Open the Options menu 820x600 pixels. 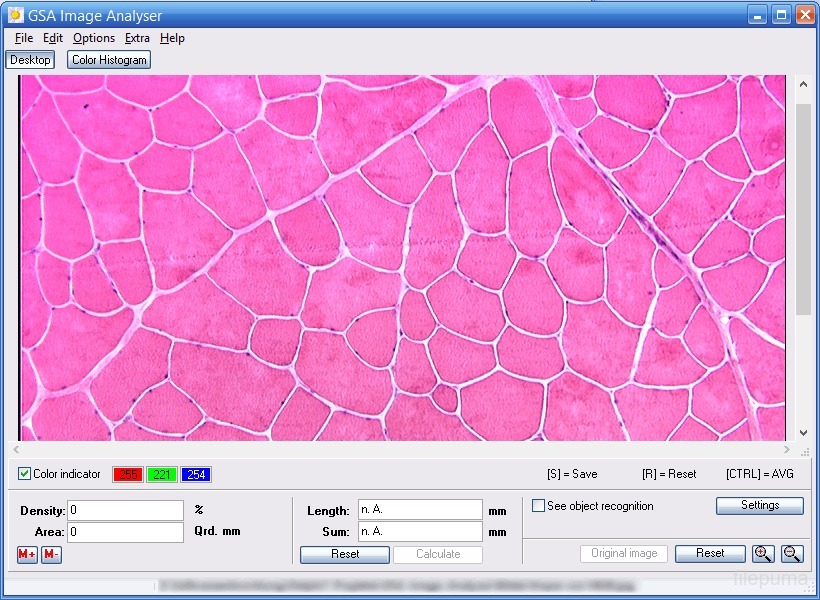coord(94,38)
